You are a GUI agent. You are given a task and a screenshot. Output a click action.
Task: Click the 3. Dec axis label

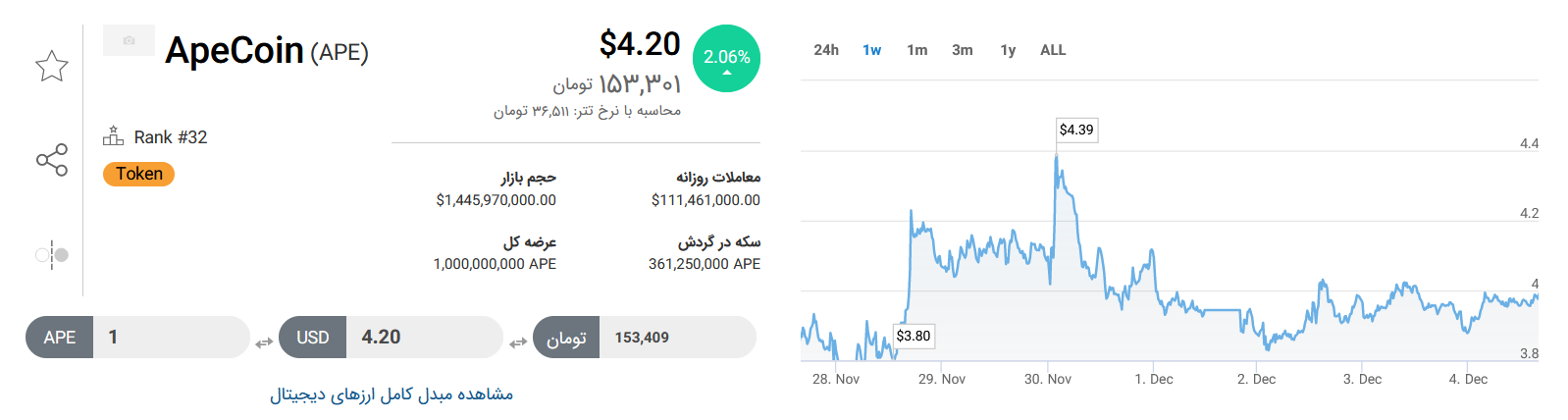coord(1362,379)
